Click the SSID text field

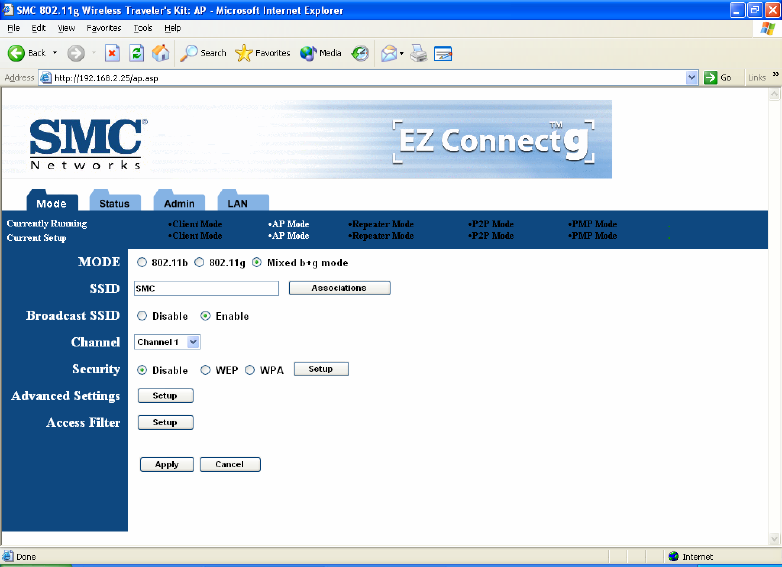206,288
